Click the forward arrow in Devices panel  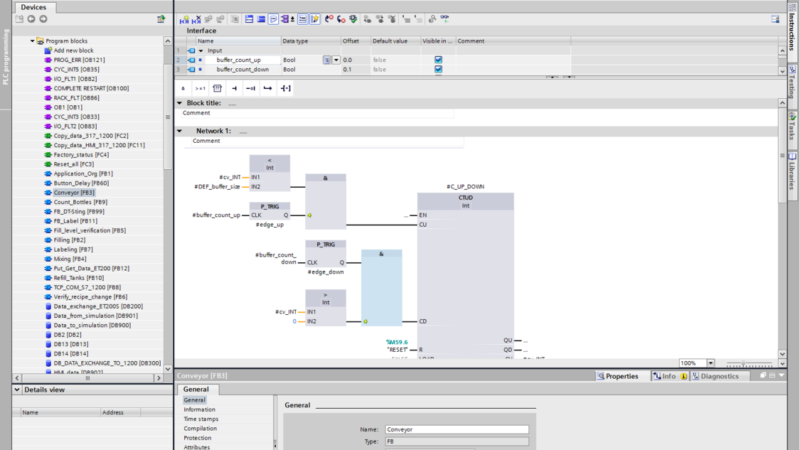[42, 19]
